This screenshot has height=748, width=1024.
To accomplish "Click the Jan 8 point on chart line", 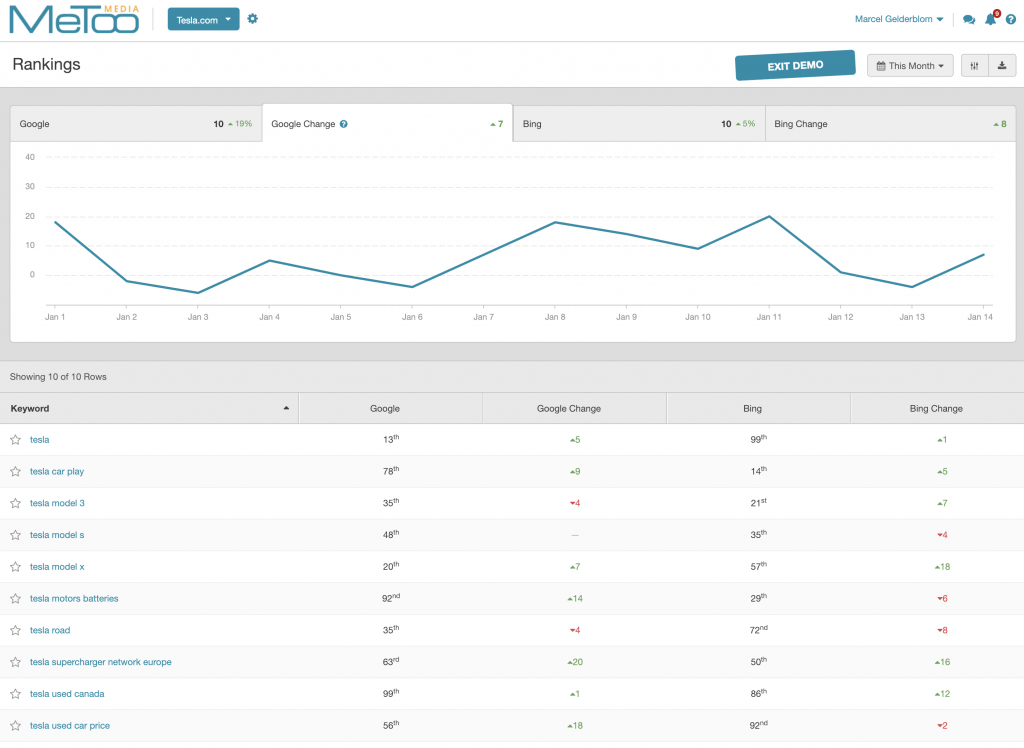I will 555,222.
